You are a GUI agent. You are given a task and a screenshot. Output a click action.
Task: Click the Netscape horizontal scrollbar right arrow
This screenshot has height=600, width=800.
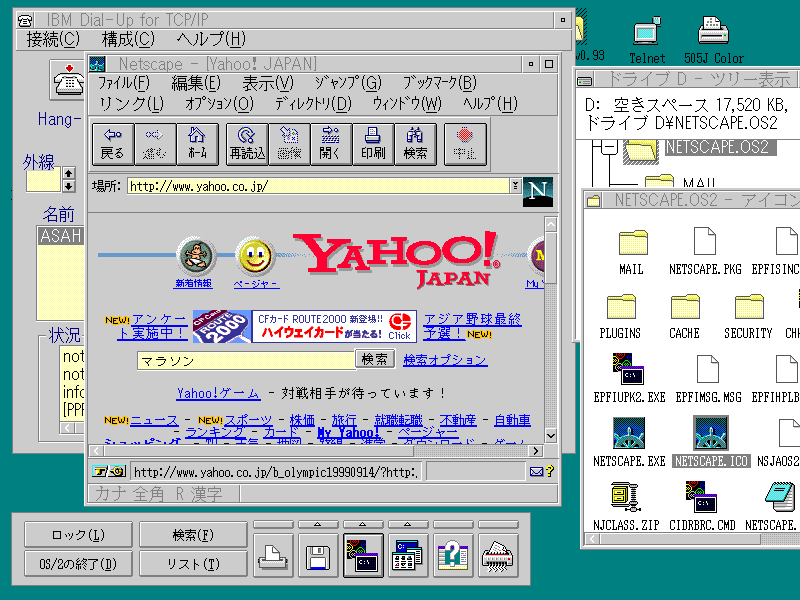coord(535,451)
